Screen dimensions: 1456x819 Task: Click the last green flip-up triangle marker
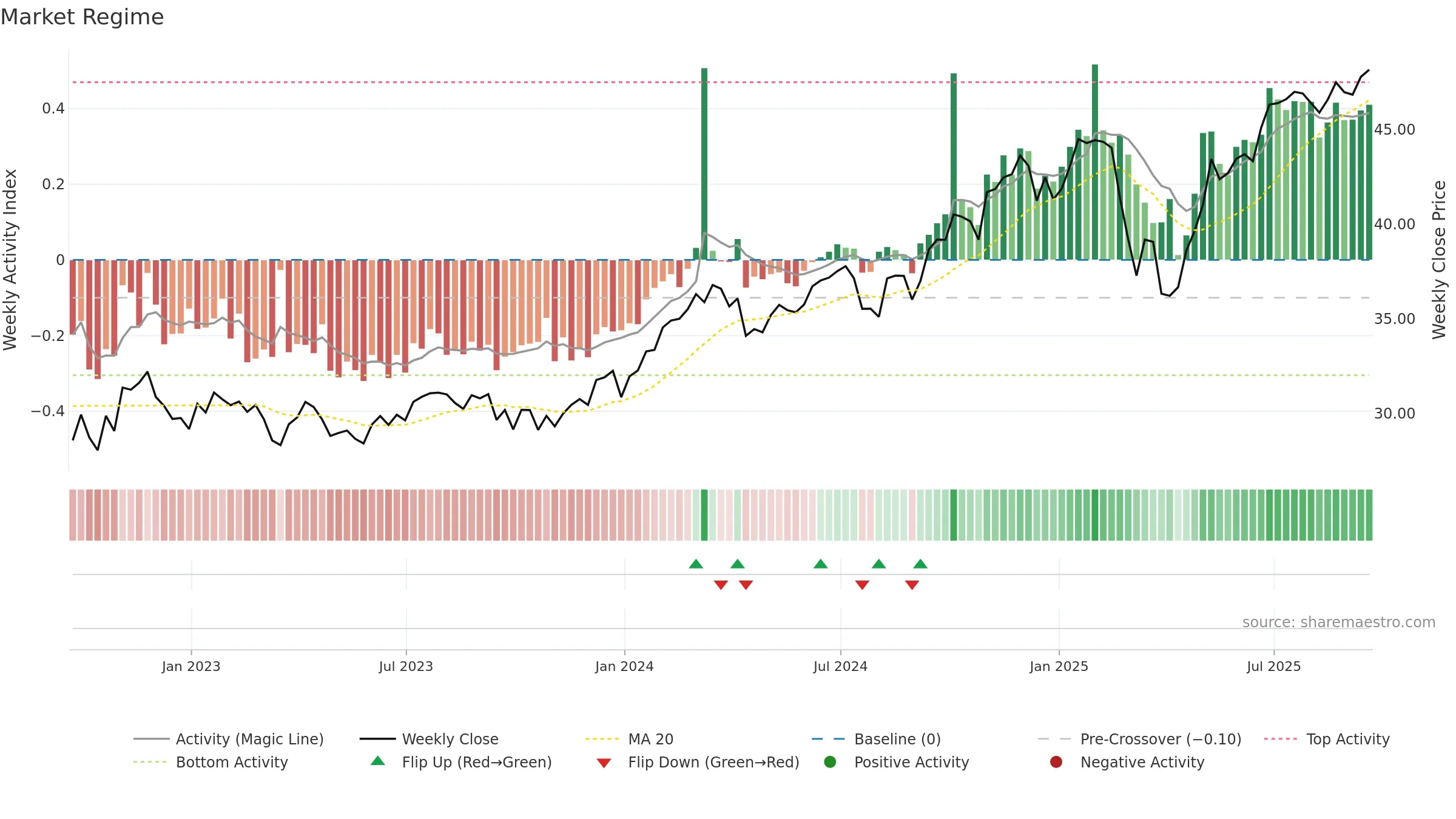point(920,564)
